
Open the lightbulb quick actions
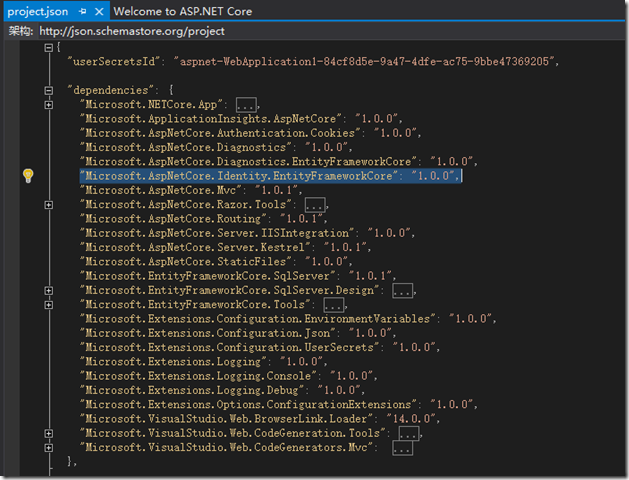(28, 176)
